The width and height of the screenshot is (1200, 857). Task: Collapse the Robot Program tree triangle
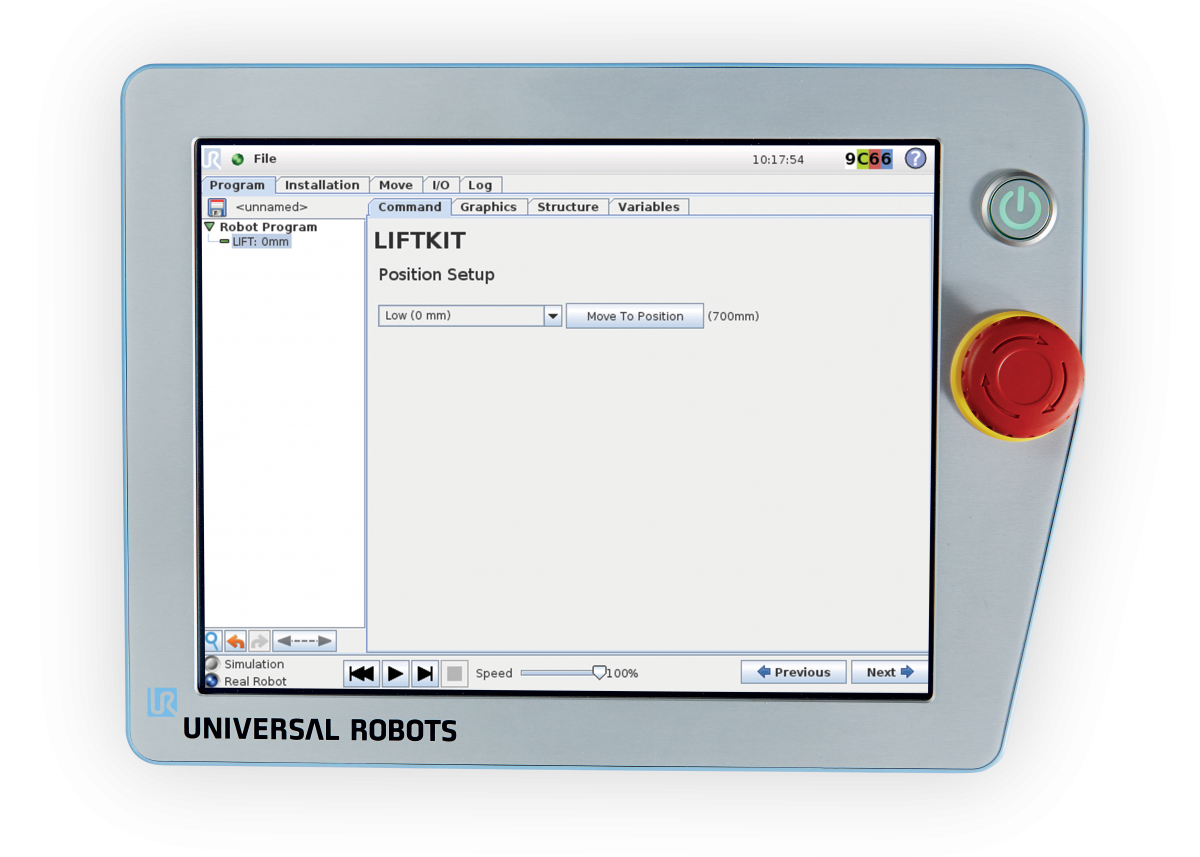[x=210, y=227]
